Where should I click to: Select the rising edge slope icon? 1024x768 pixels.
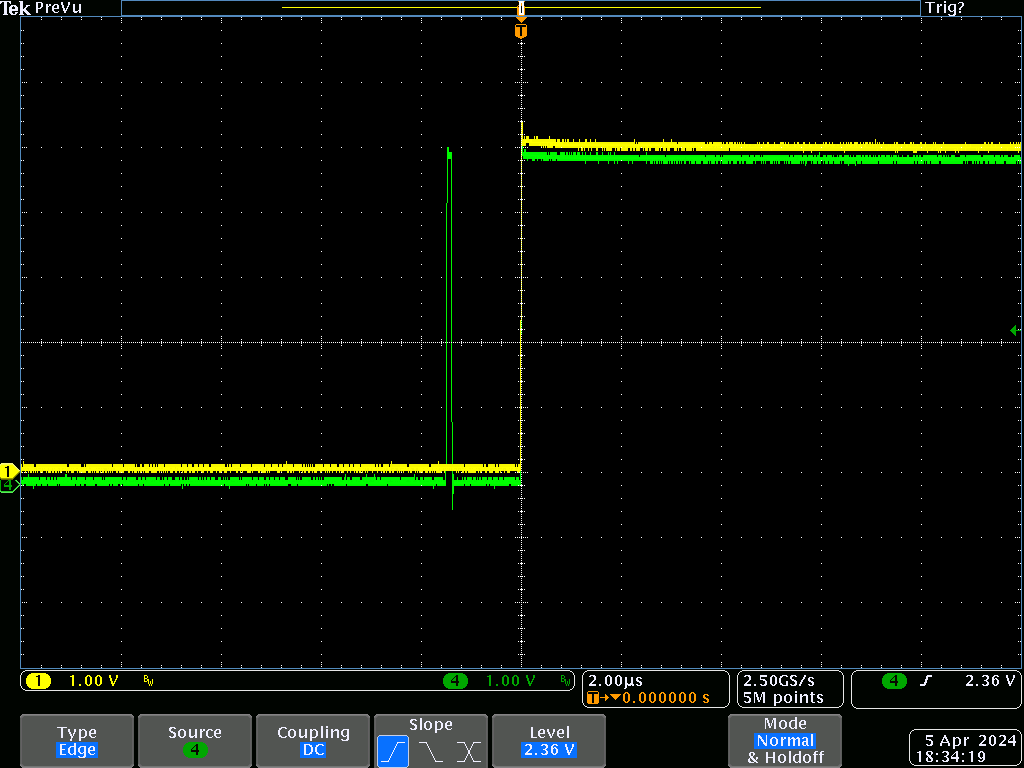pos(393,751)
